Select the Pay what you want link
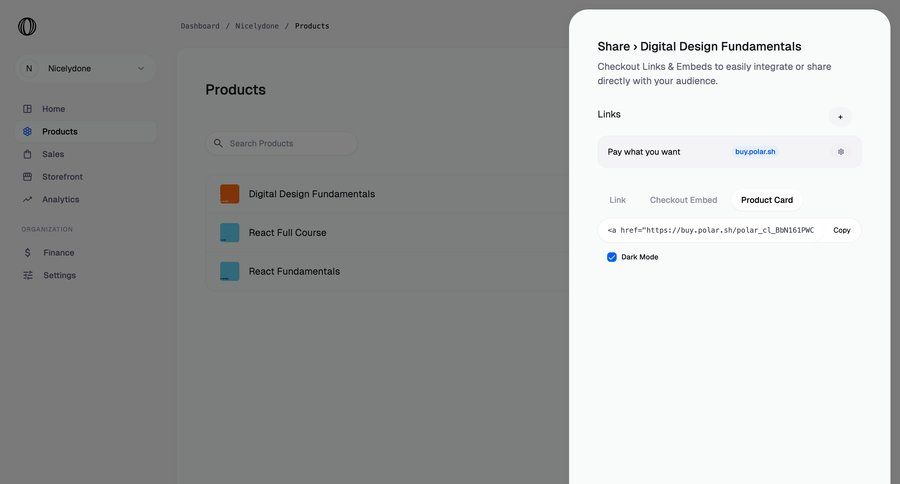900x484 pixels. click(729, 152)
